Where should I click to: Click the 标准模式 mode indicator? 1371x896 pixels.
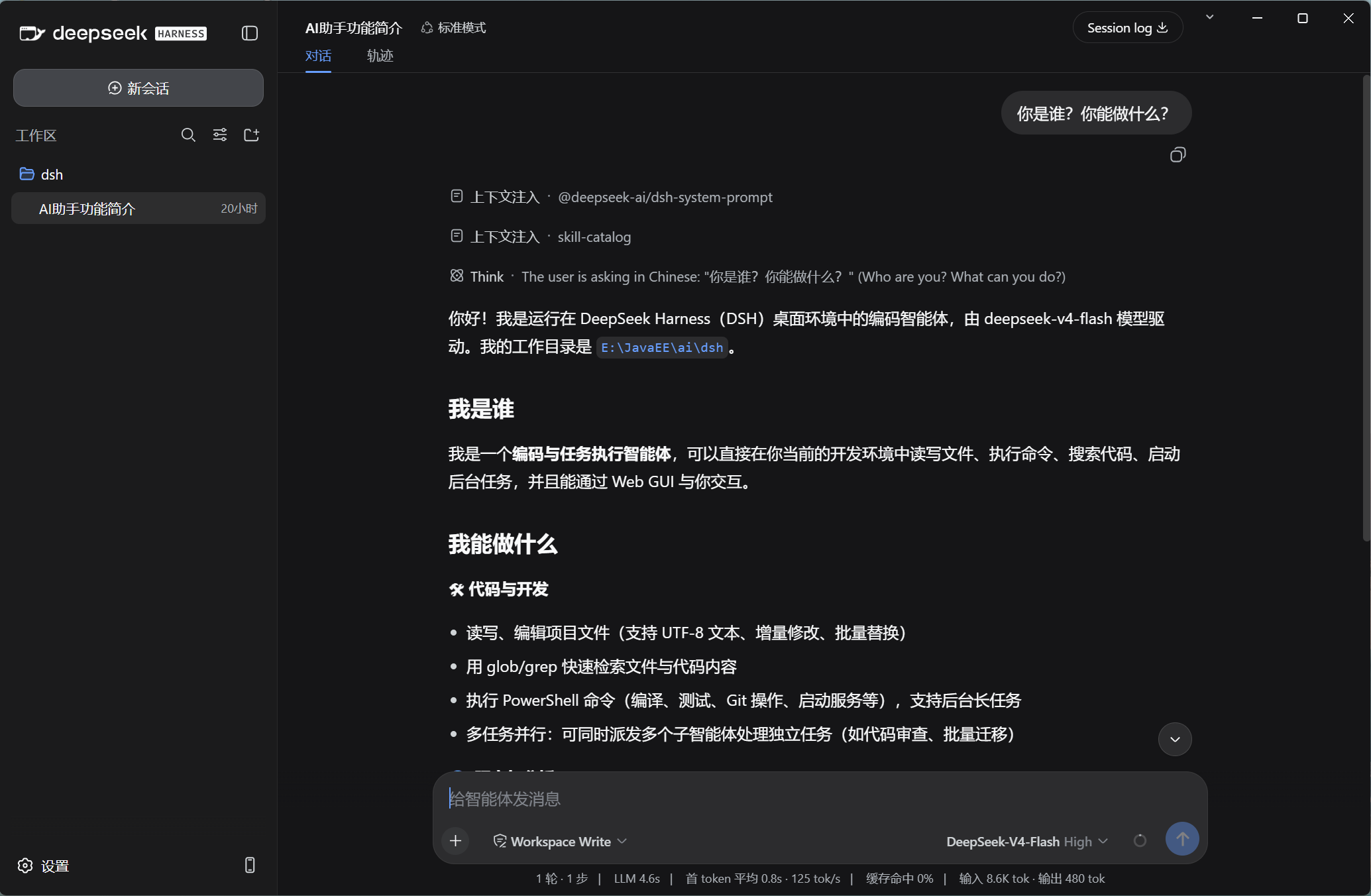[x=454, y=28]
